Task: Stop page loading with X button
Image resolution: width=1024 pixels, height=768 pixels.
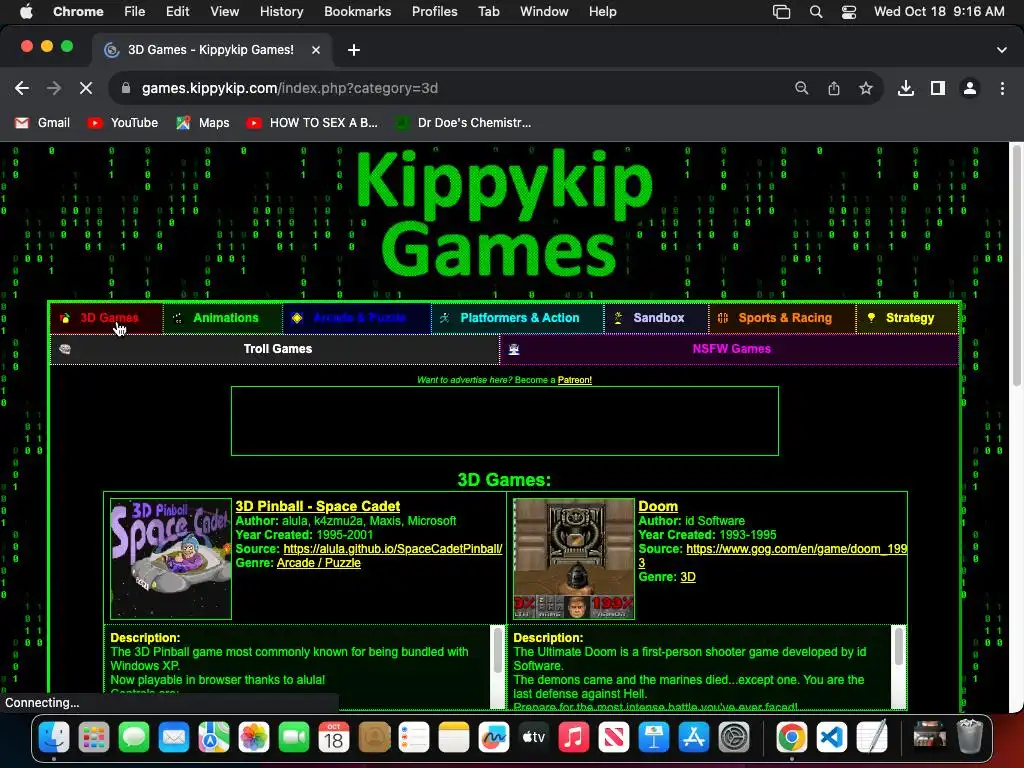Action: click(x=86, y=88)
